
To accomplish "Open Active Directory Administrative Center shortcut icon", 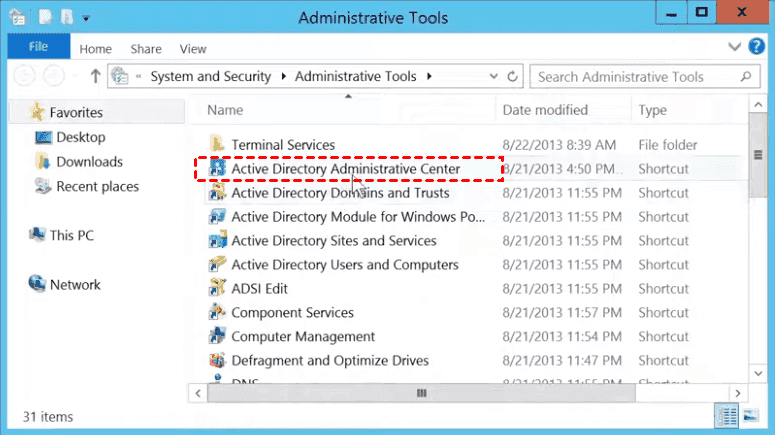I will pos(217,169).
